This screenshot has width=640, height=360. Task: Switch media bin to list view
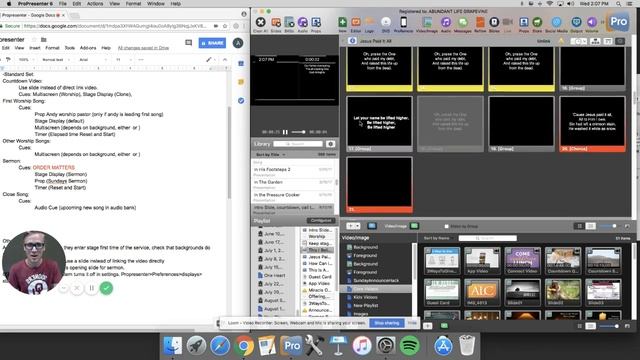[590, 226]
